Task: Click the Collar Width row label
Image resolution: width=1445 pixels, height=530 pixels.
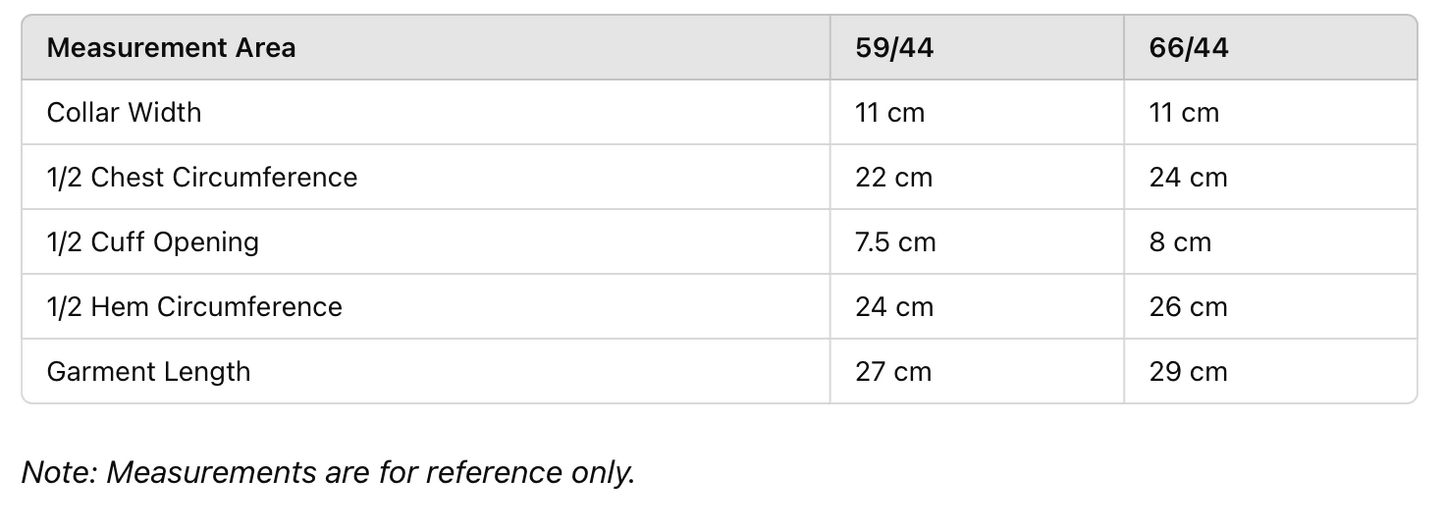Action: [x=124, y=112]
